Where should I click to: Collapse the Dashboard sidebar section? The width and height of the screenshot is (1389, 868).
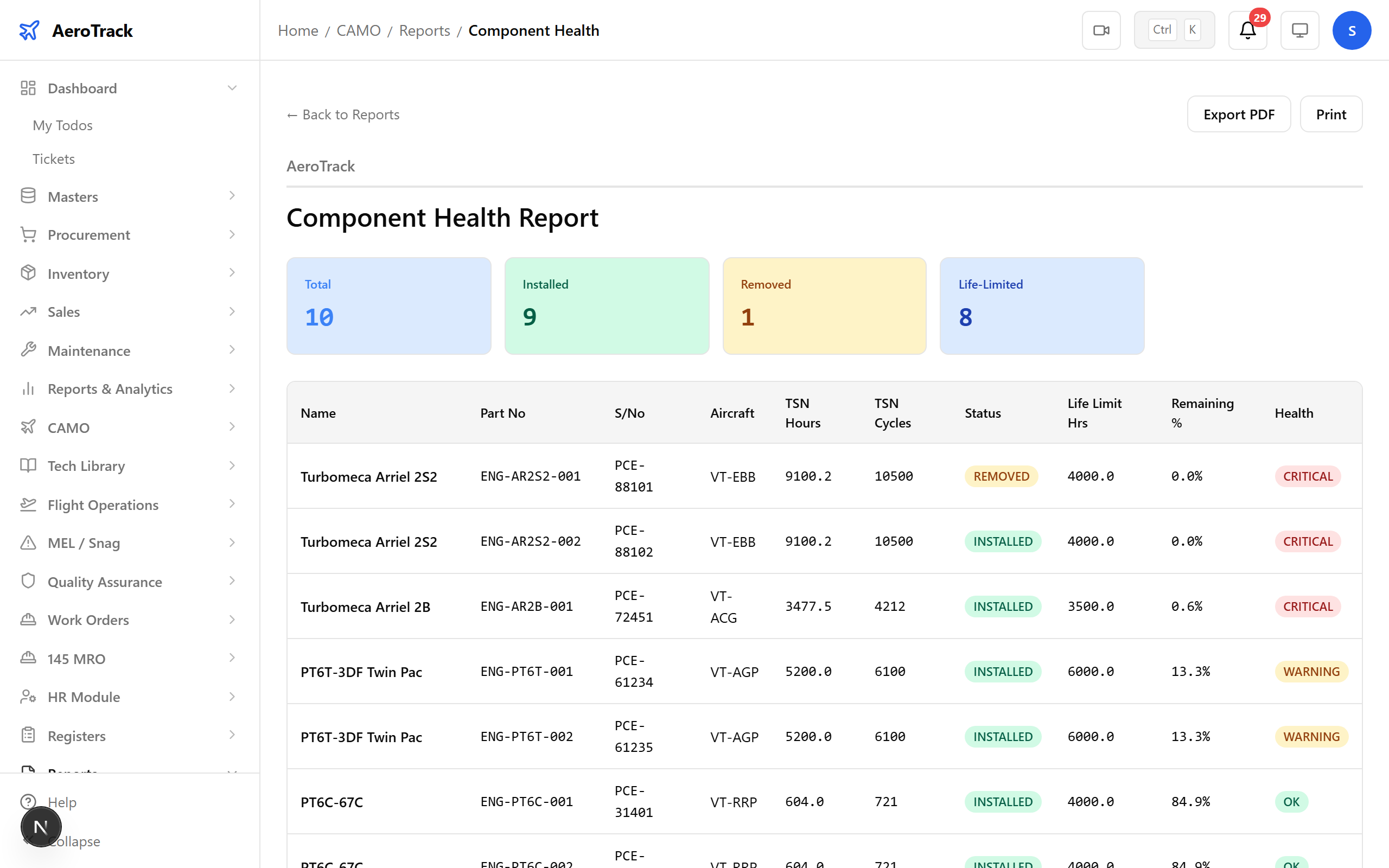(232, 87)
